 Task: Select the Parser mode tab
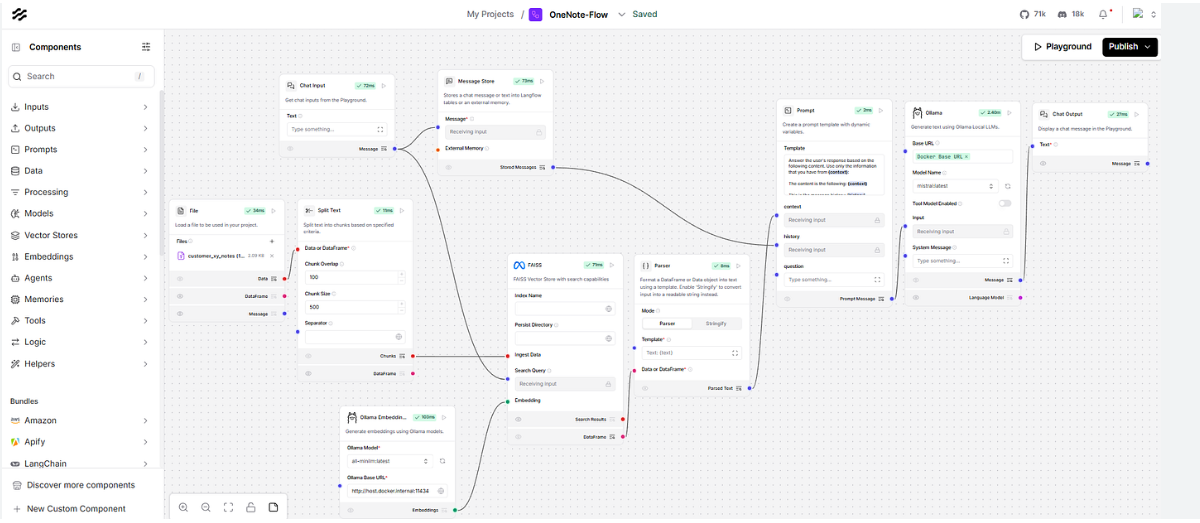coord(666,324)
